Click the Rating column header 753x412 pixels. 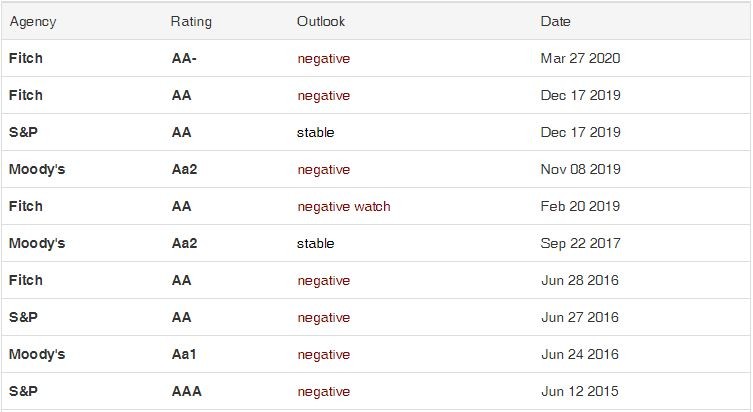(x=191, y=21)
